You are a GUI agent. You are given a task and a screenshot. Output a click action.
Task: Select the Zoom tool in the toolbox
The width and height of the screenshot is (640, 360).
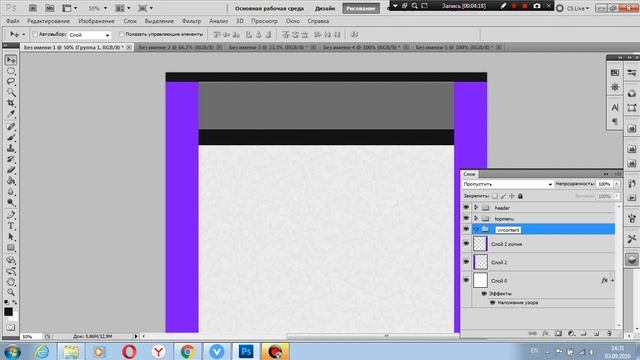click(11, 292)
